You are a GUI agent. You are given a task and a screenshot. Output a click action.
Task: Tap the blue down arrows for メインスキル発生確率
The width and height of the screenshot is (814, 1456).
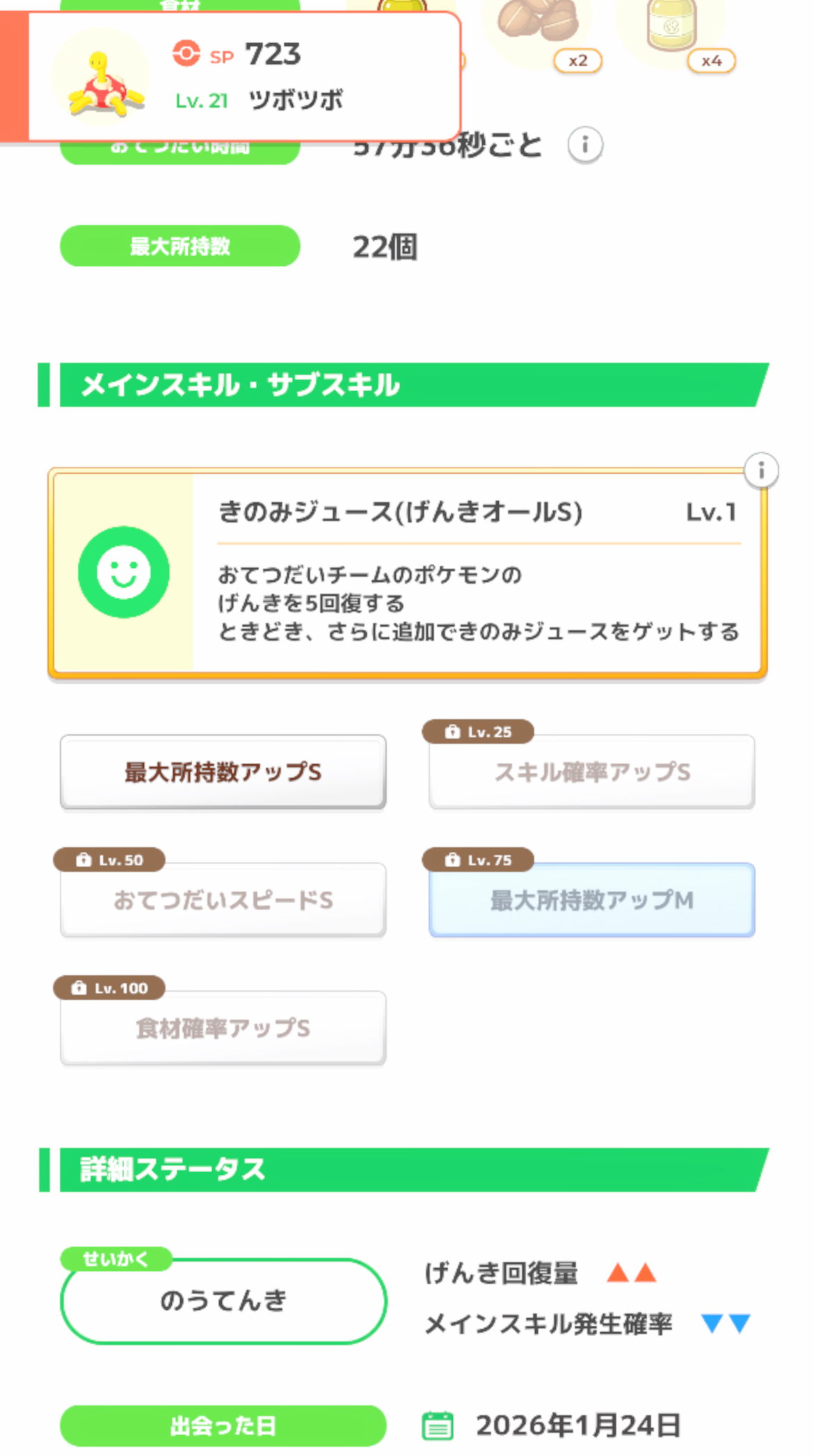click(726, 1323)
